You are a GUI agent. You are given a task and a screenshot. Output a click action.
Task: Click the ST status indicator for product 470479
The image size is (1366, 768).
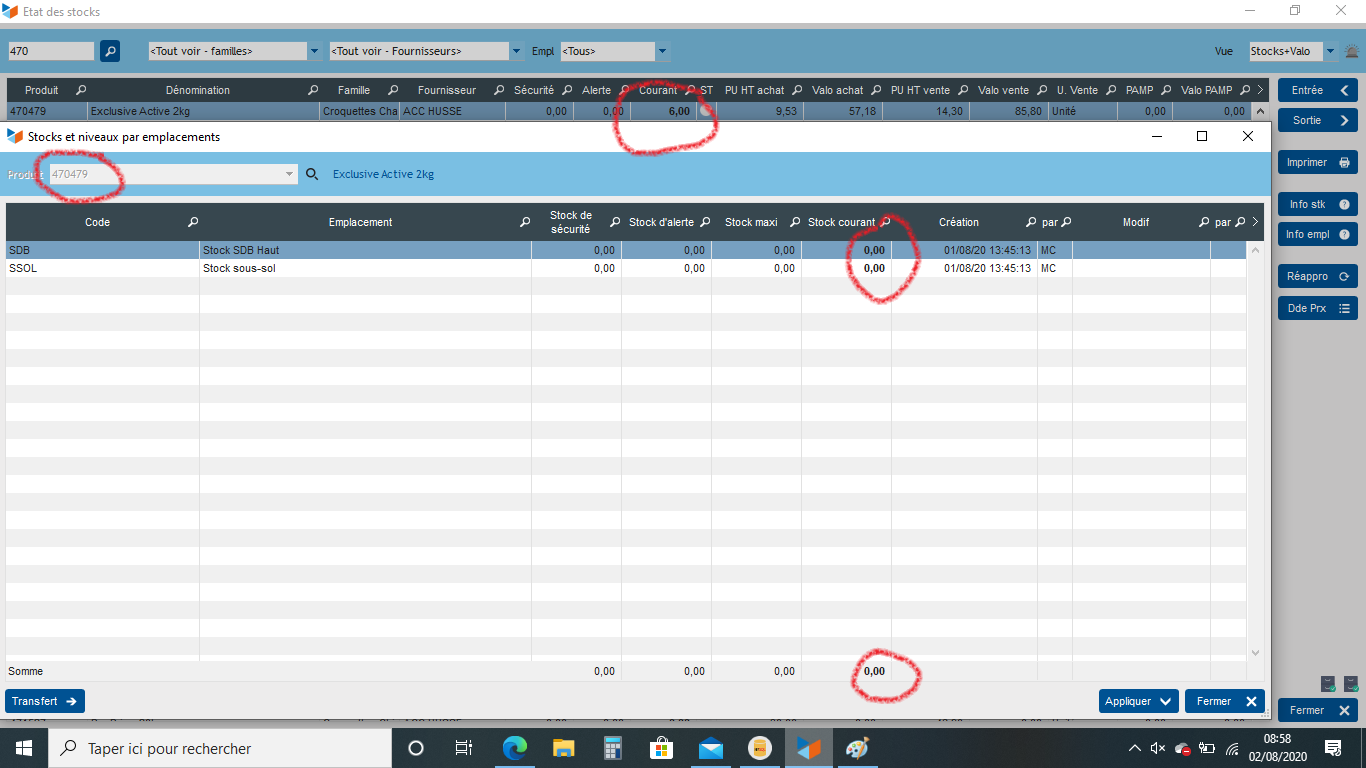click(x=706, y=111)
